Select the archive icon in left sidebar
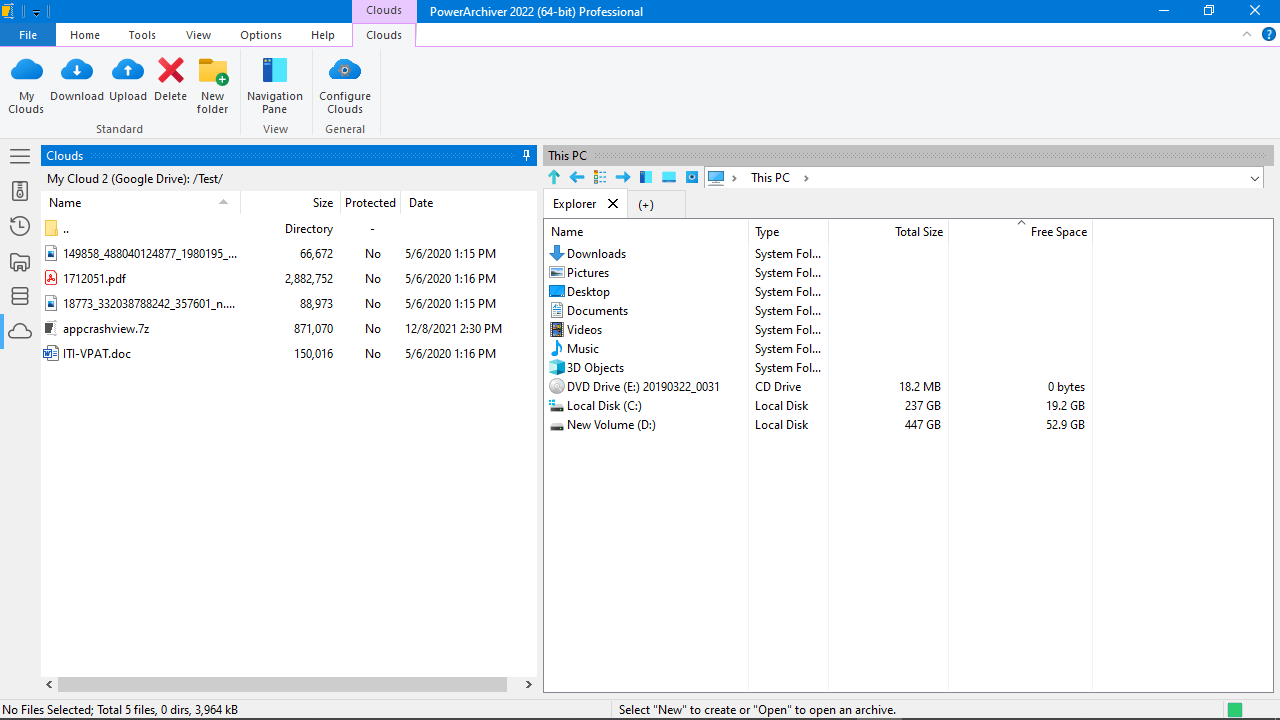 [x=20, y=191]
